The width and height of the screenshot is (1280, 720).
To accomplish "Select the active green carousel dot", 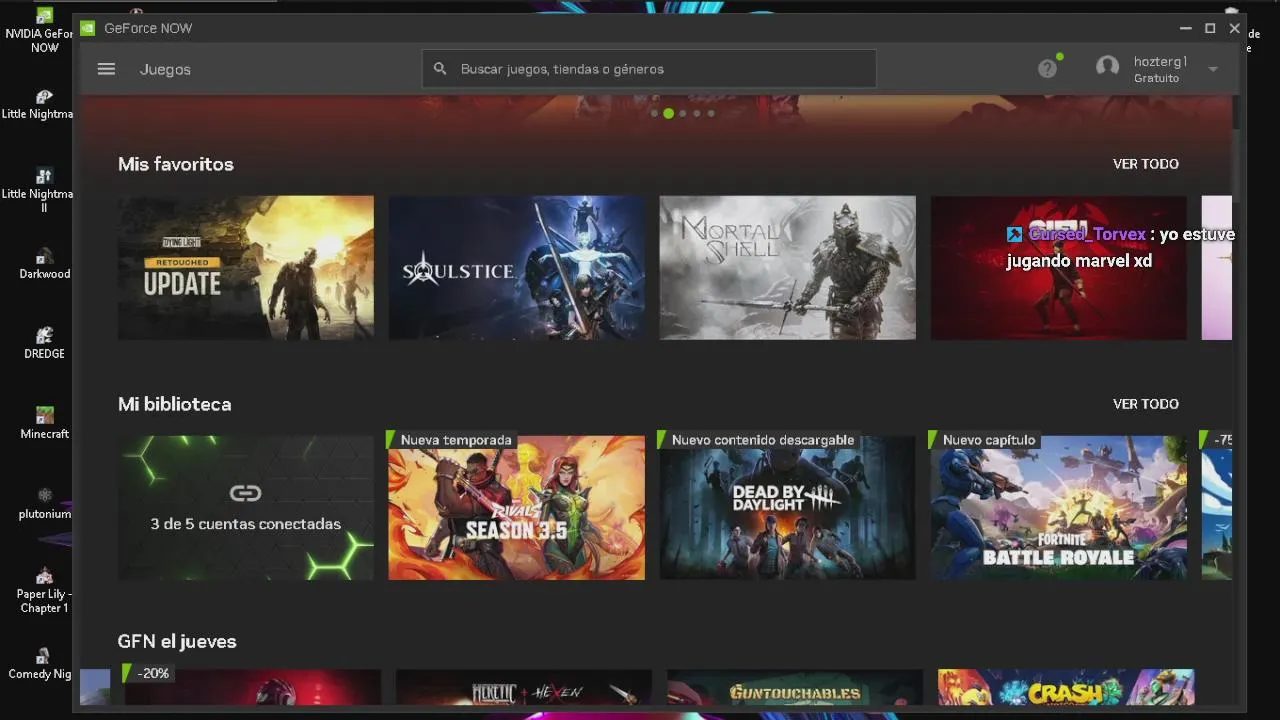I will point(668,113).
